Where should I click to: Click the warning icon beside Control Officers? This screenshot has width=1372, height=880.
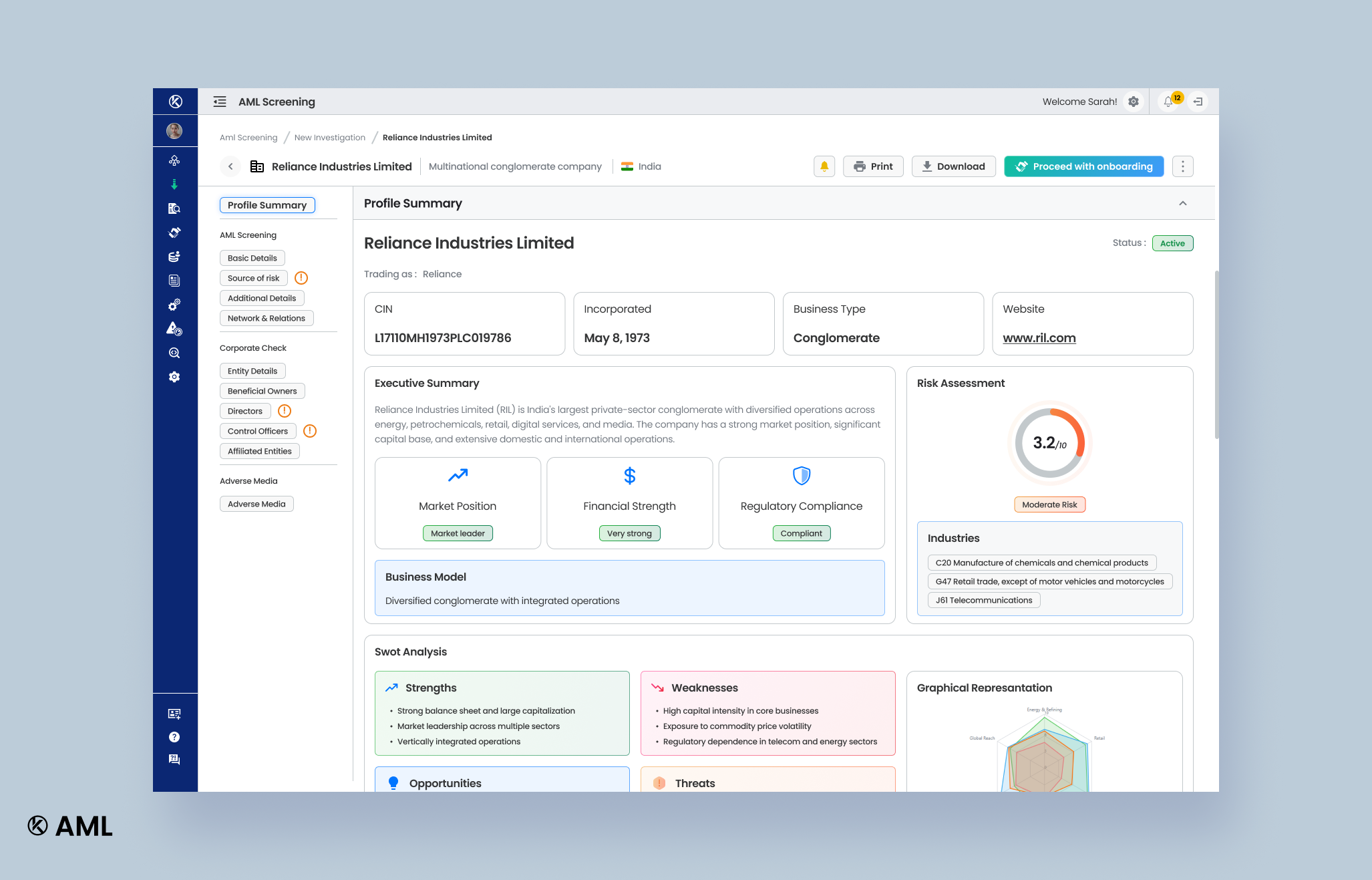310,431
